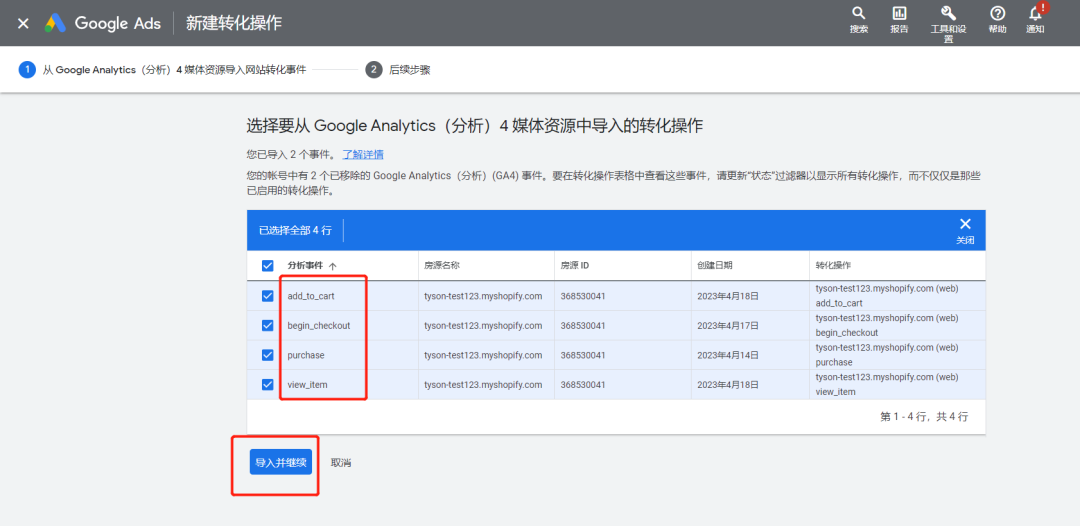Uncheck the view_item event checkbox

(x=267, y=385)
